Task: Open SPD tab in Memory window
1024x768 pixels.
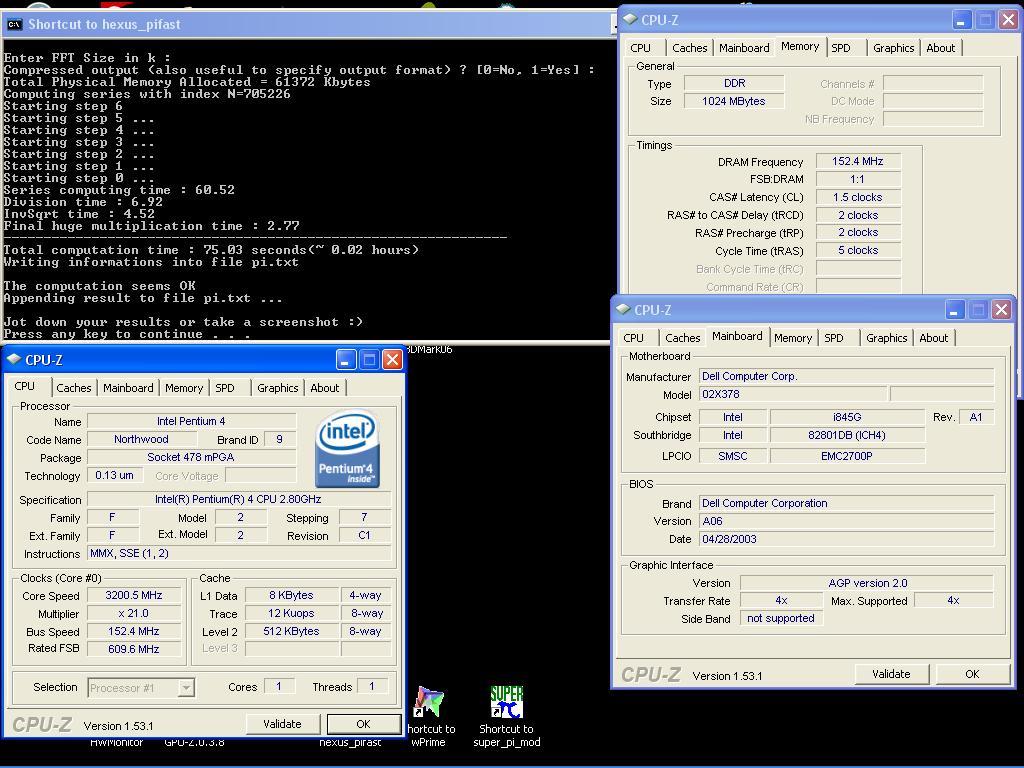Action: point(841,48)
